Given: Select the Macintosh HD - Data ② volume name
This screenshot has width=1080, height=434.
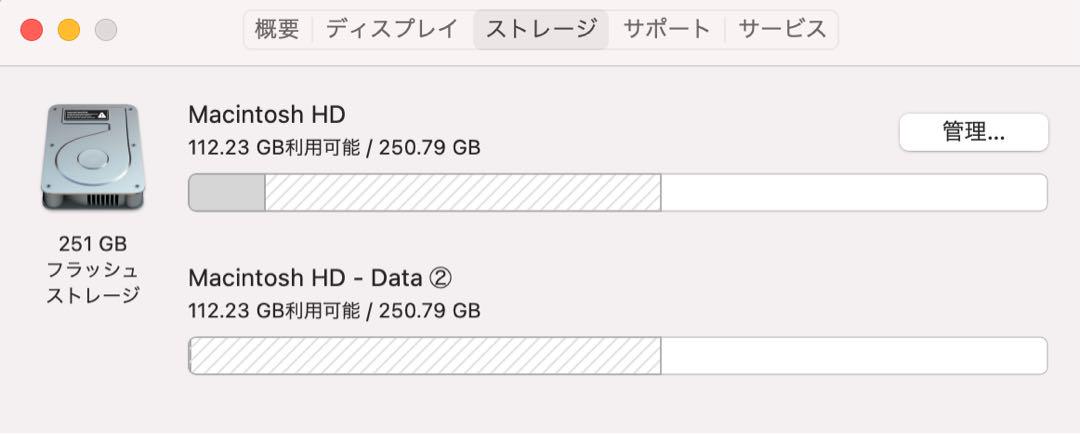Looking at the screenshot, I should [320, 278].
